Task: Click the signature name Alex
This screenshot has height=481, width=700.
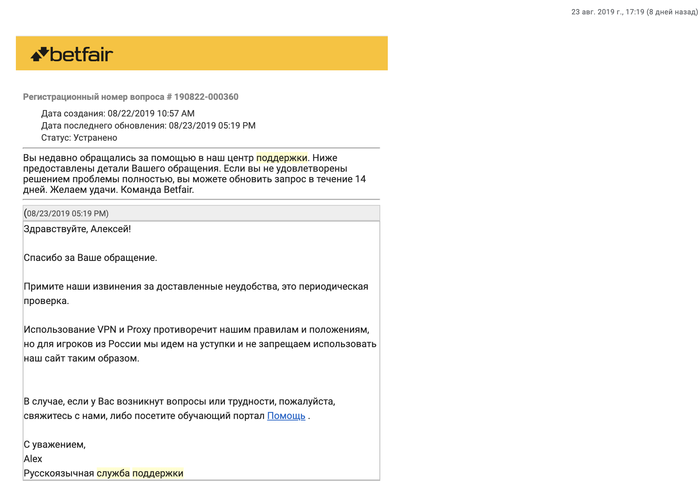Action: coord(33,459)
